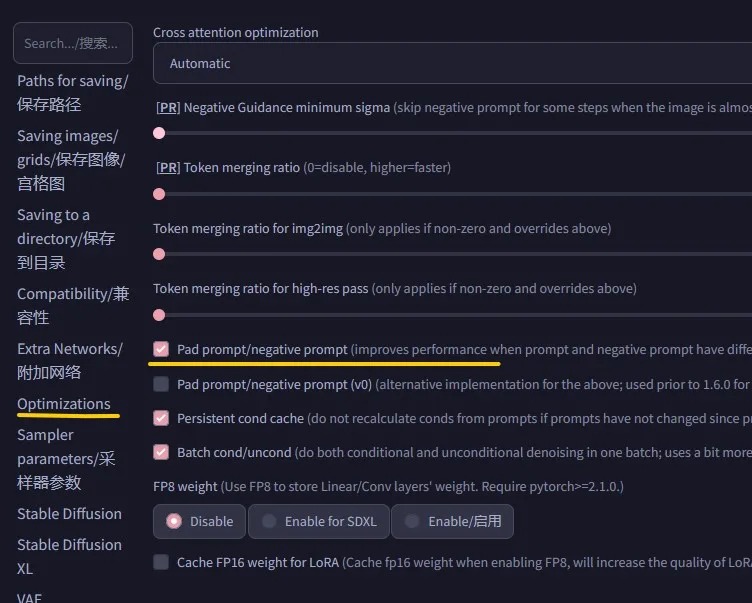Open the Paths for saving settings tab

coord(72,92)
